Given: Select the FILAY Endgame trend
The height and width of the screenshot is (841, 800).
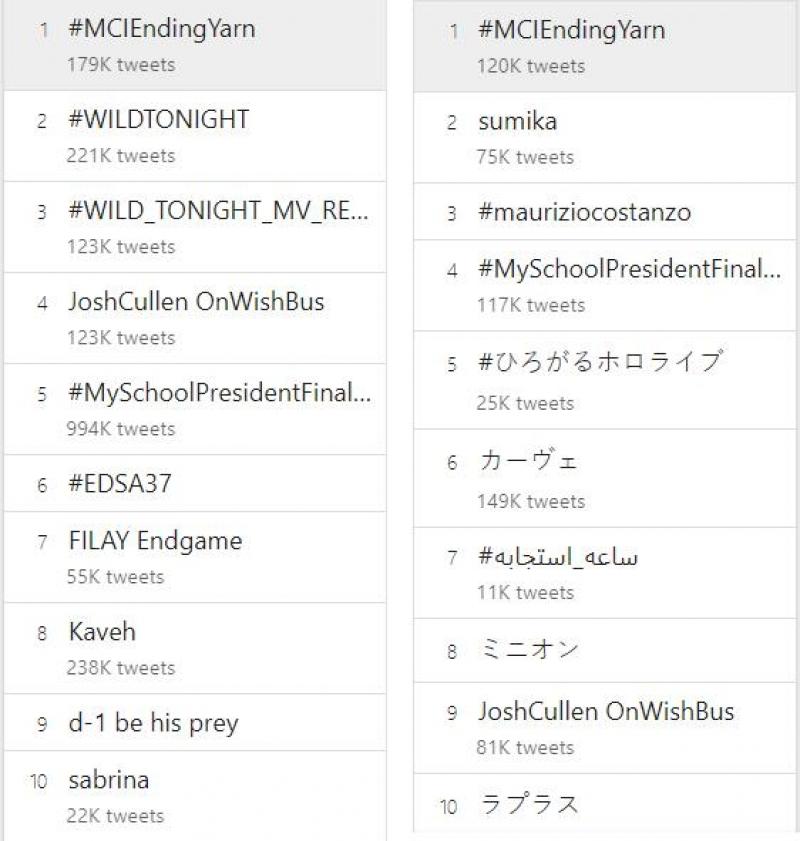Looking at the screenshot, I should [x=155, y=541].
